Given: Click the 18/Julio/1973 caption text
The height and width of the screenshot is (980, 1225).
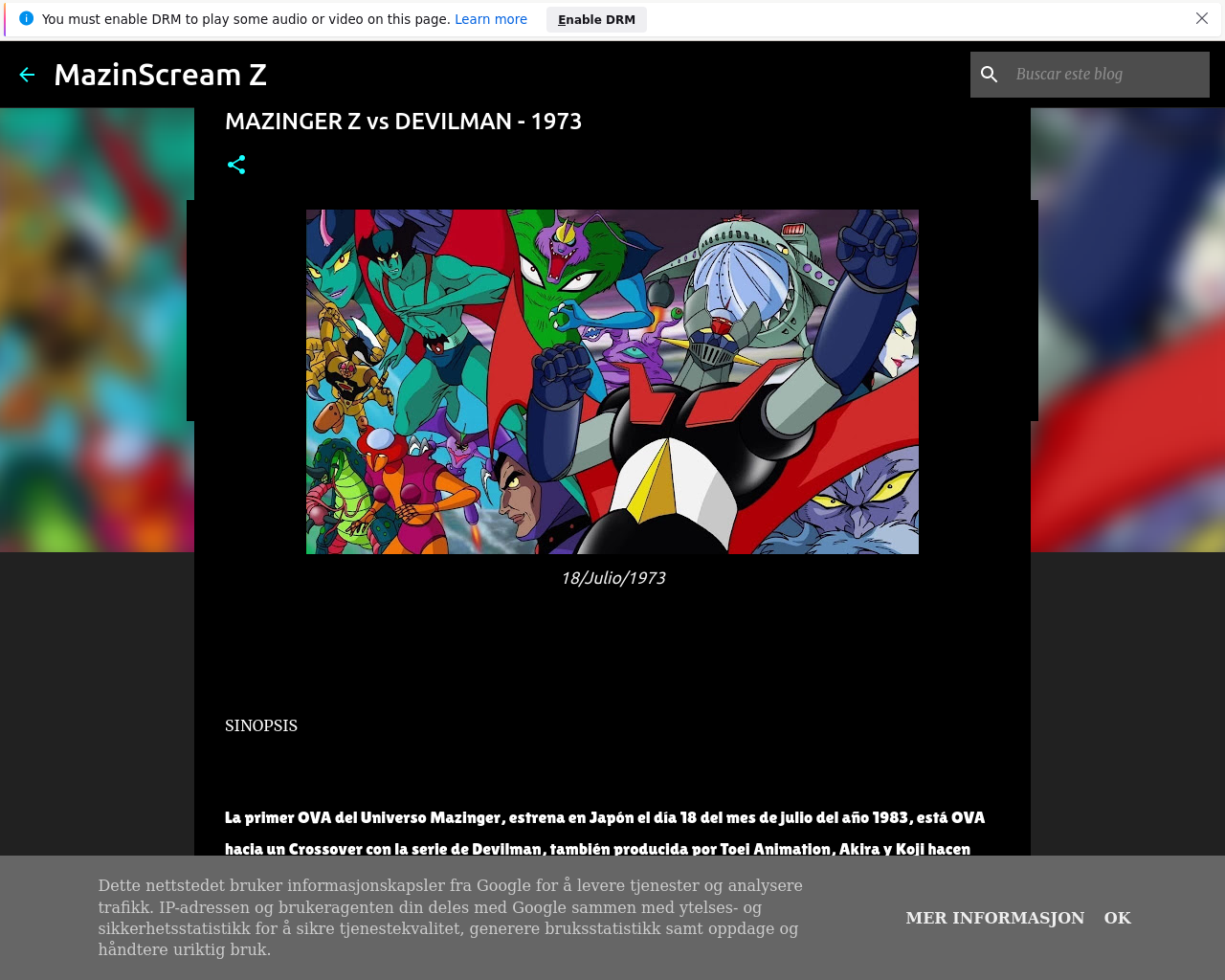Looking at the screenshot, I should (x=612, y=578).
